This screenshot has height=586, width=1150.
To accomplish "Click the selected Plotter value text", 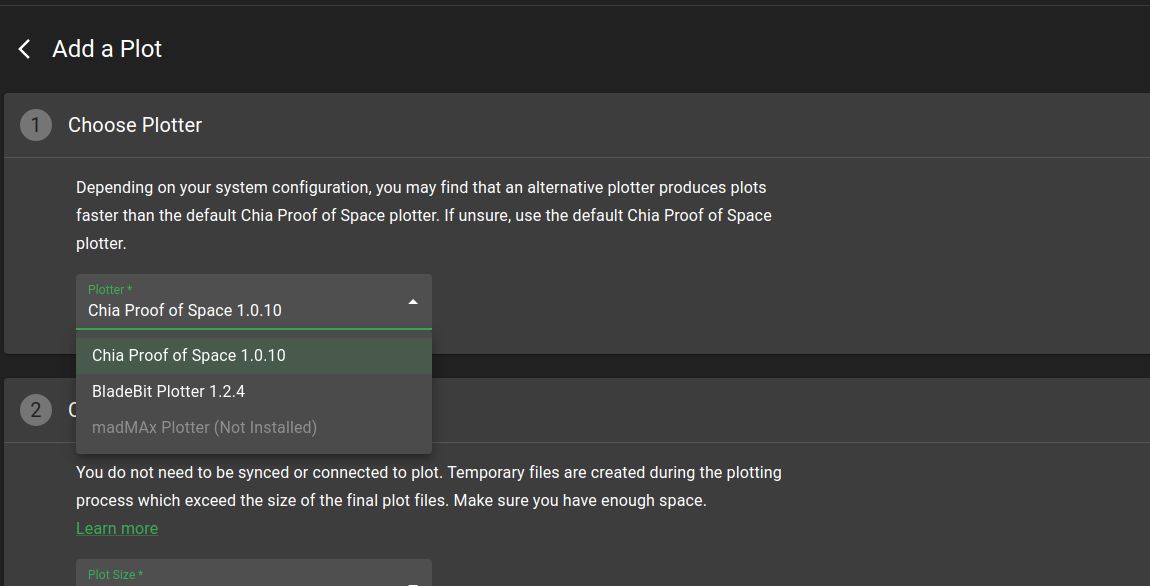I will [185, 311].
